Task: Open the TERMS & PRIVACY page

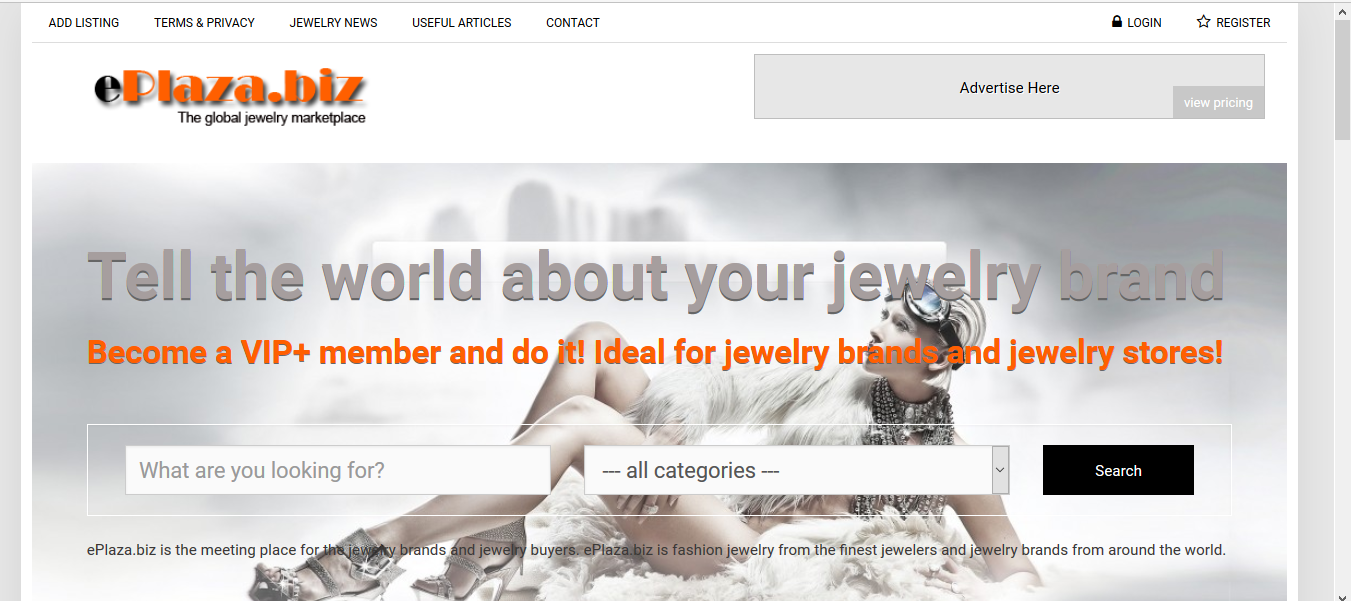Action: (204, 22)
